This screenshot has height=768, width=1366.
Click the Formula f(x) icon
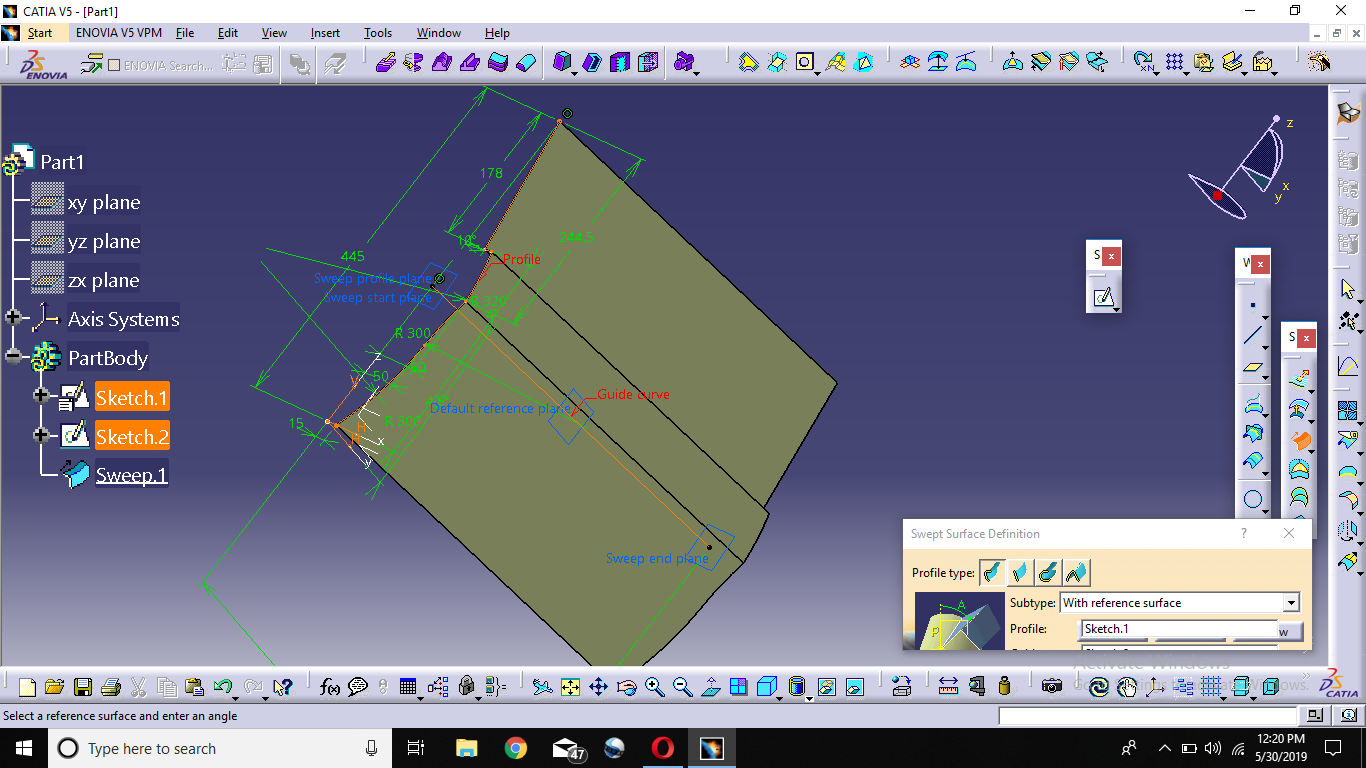tap(330, 687)
